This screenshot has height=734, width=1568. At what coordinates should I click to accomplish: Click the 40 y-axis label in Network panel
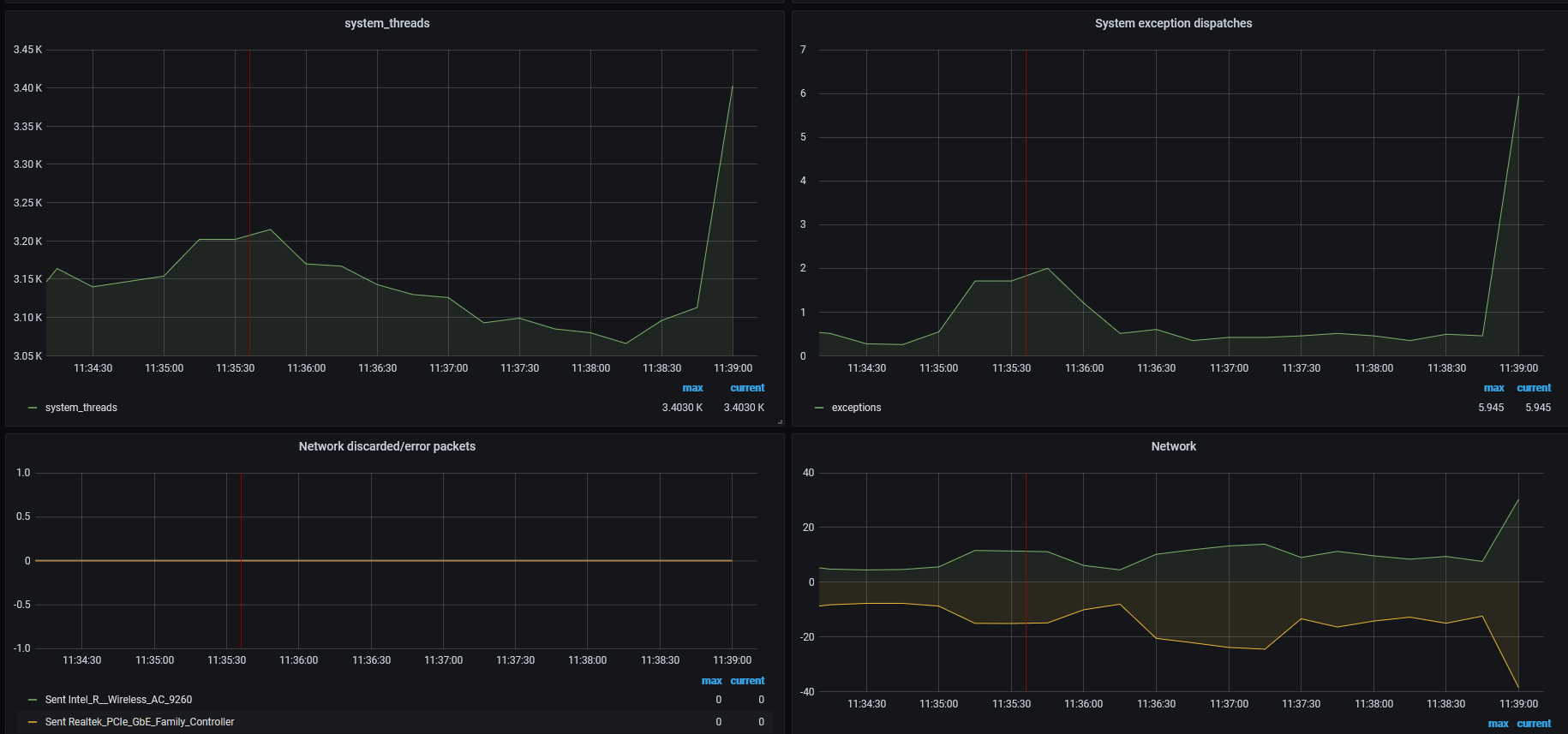pos(808,473)
